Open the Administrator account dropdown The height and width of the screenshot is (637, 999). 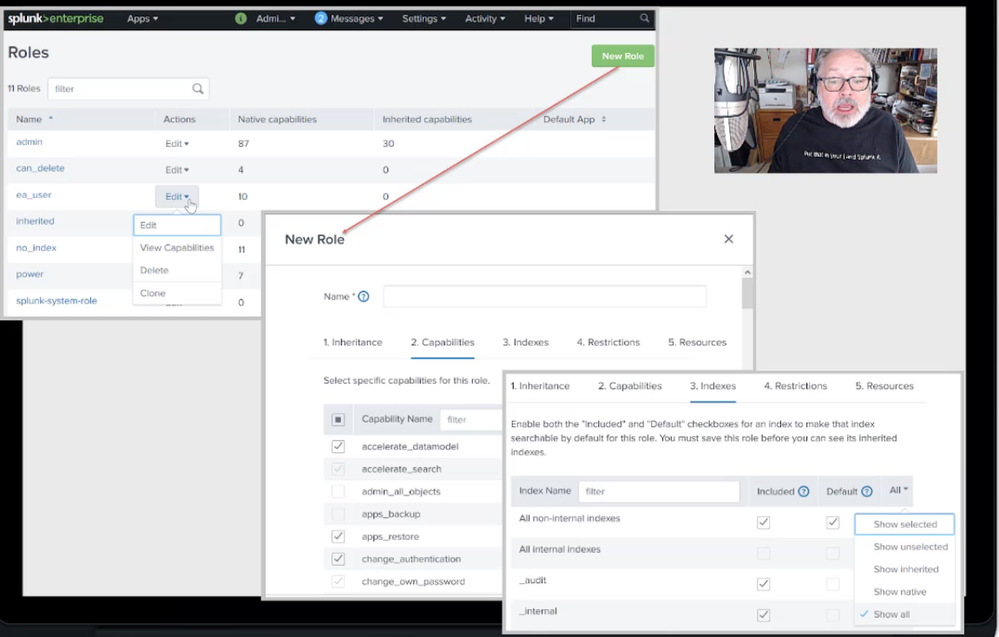(275, 18)
